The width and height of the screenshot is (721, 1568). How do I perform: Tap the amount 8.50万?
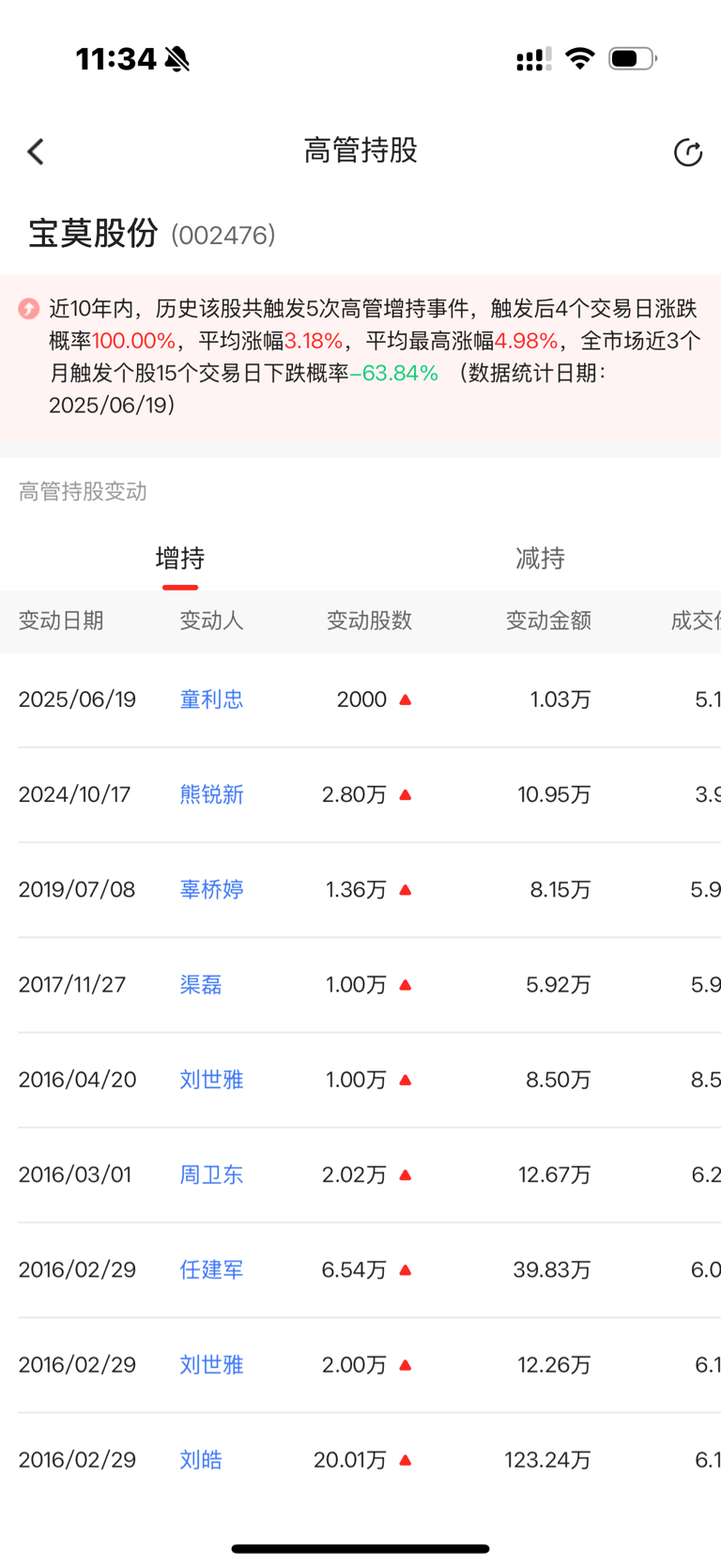click(559, 1080)
